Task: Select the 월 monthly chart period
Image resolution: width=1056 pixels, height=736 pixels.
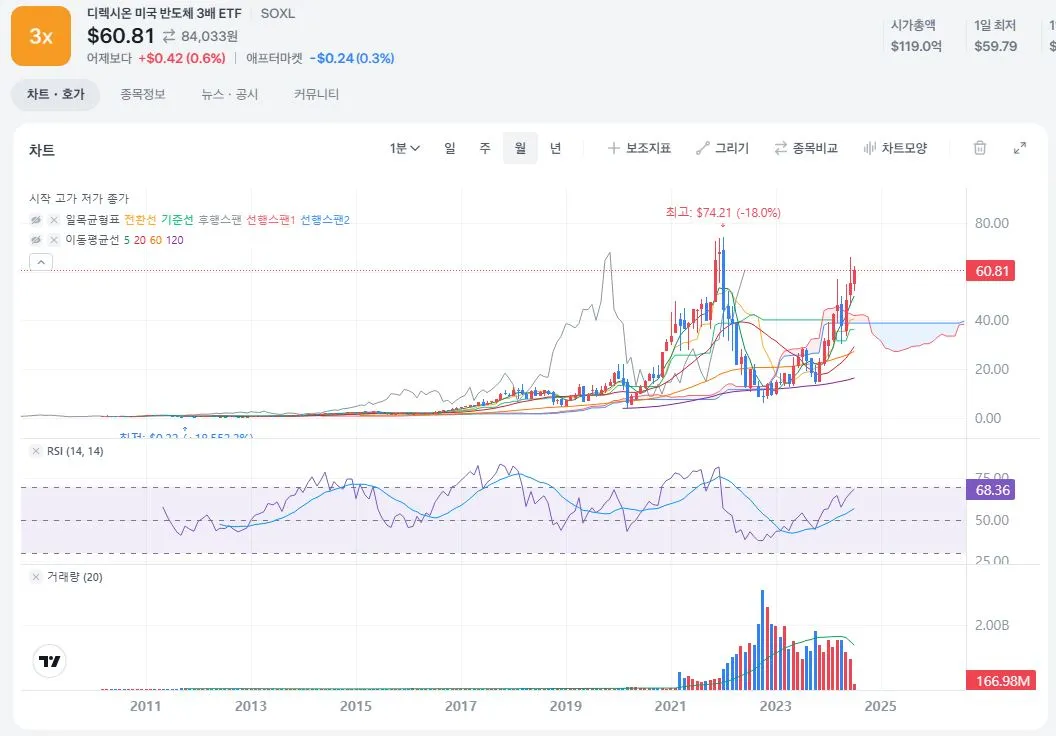Action: click(x=520, y=148)
